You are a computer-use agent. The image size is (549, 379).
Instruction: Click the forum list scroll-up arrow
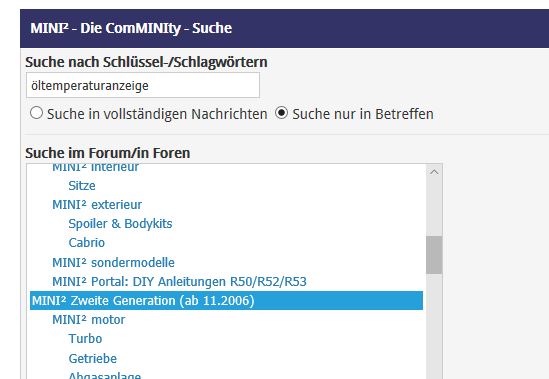click(x=434, y=172)
